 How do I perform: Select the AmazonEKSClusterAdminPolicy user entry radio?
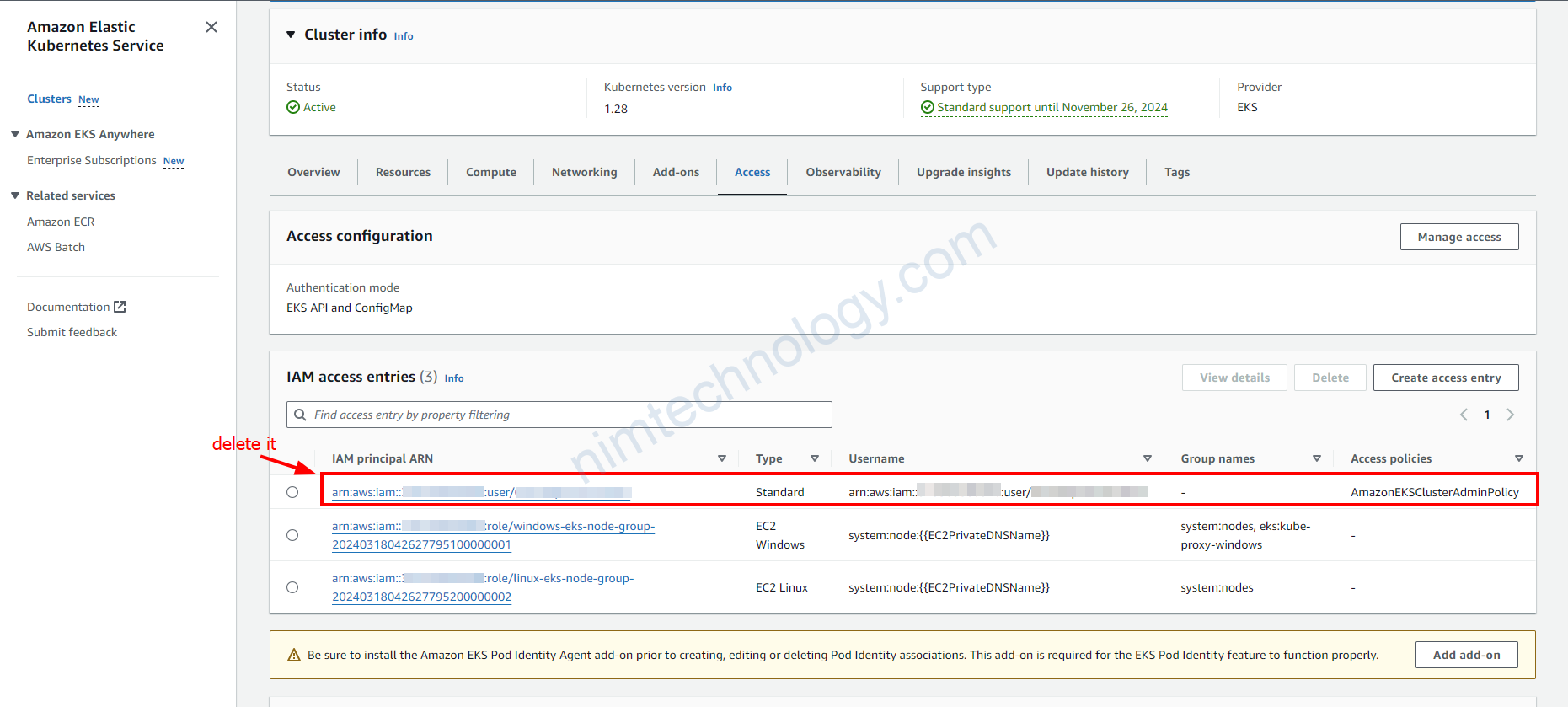coord(292,492)
